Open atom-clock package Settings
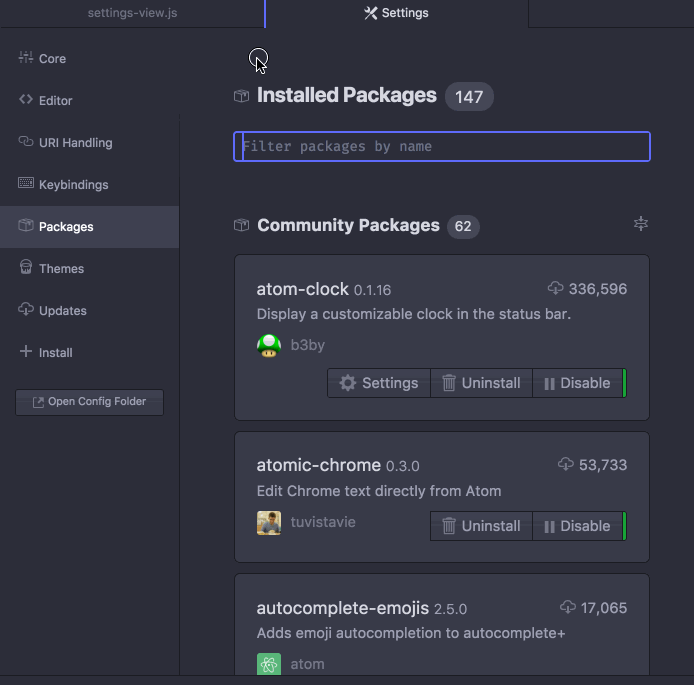This screenshot has width=694, height=685. pos(379,383)
